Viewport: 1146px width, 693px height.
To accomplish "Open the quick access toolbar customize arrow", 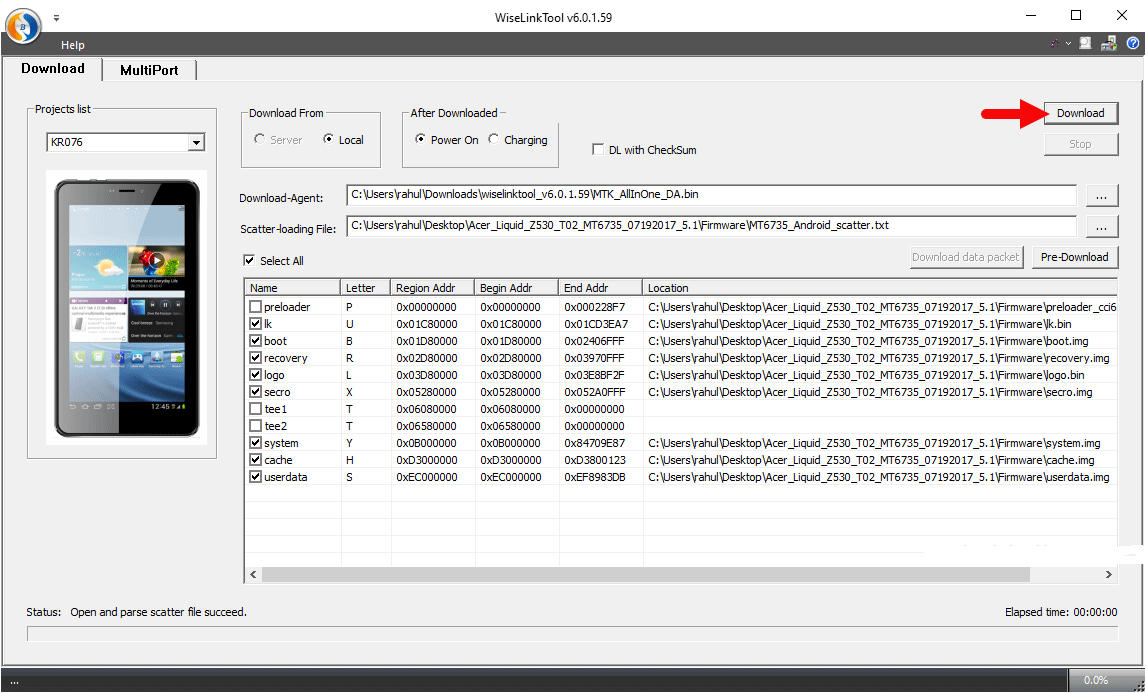I will click(56, 17).
